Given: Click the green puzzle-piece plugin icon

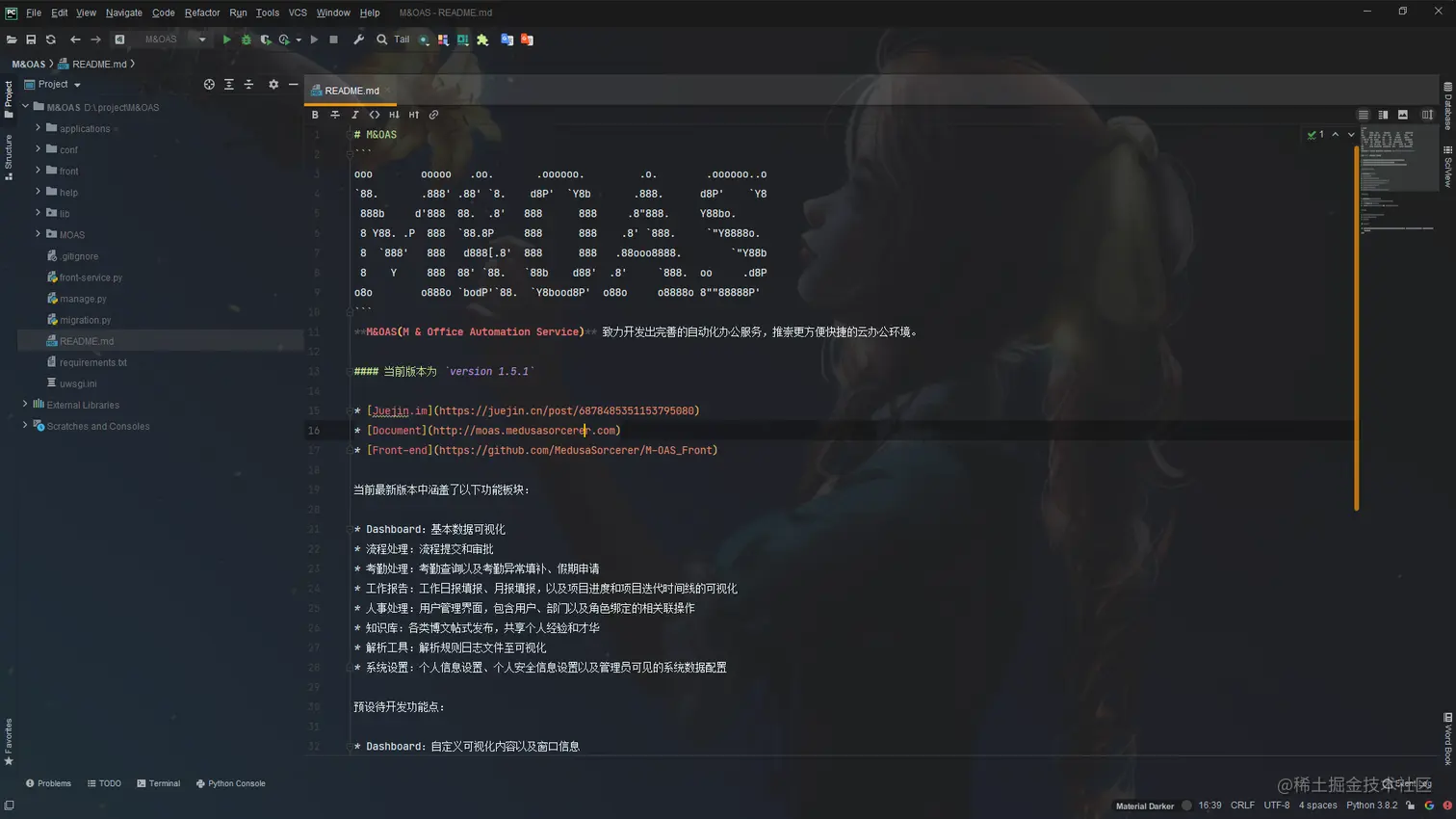Looking at the screenshot, I should (x=482, y=40).
